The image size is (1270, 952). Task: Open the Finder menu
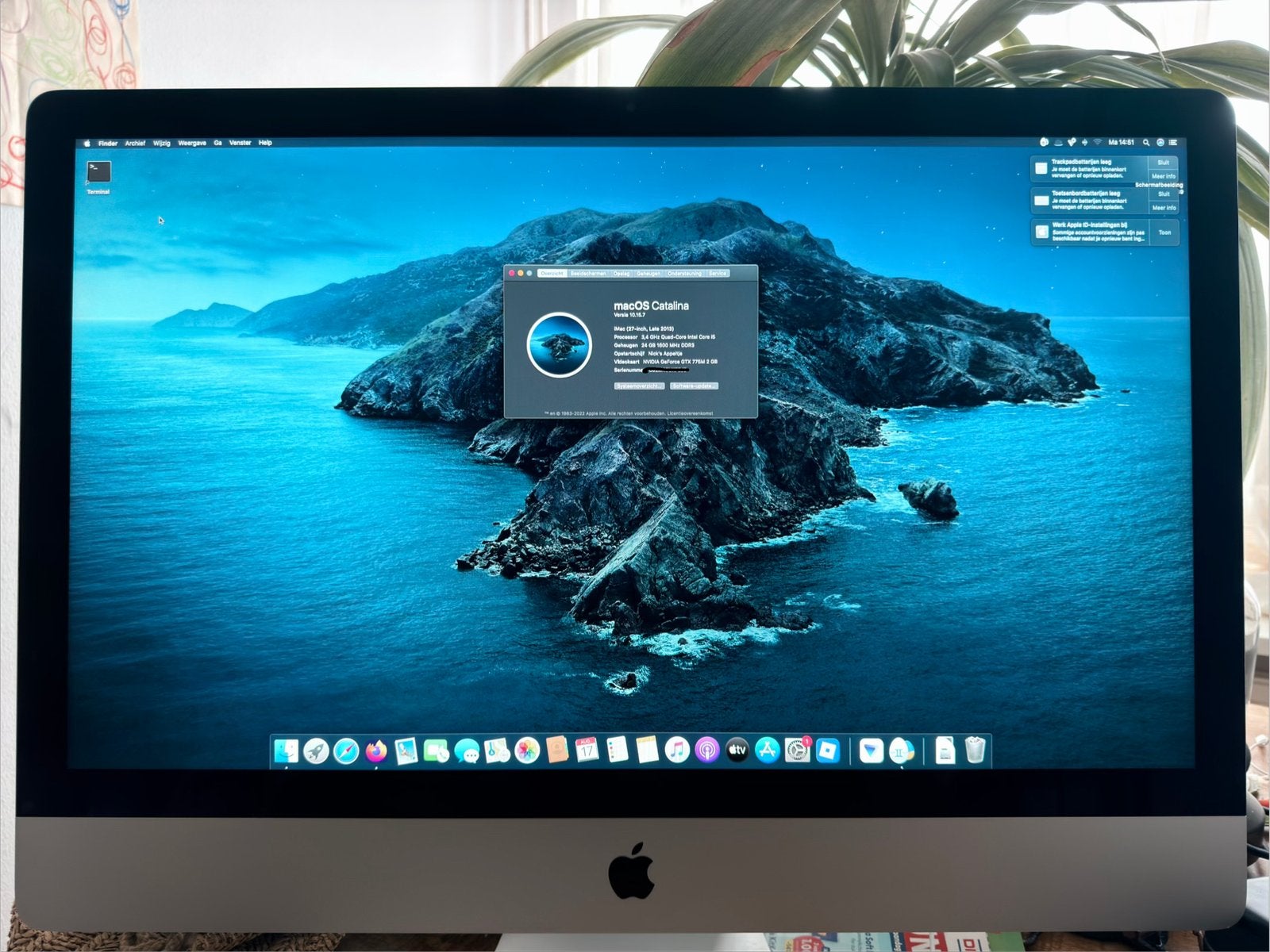[108, 144]
